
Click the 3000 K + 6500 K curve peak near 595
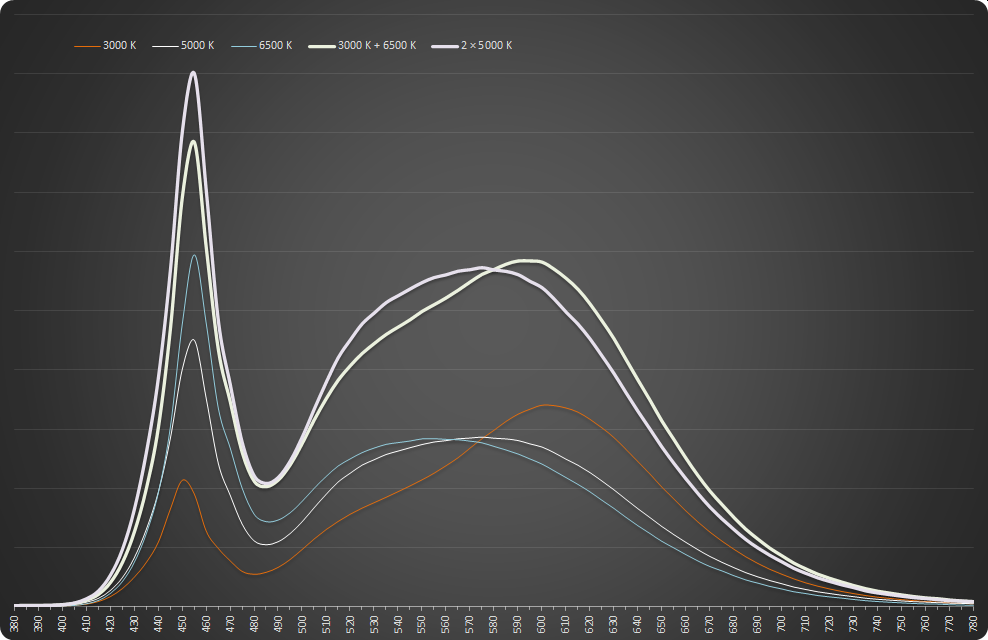528,260
